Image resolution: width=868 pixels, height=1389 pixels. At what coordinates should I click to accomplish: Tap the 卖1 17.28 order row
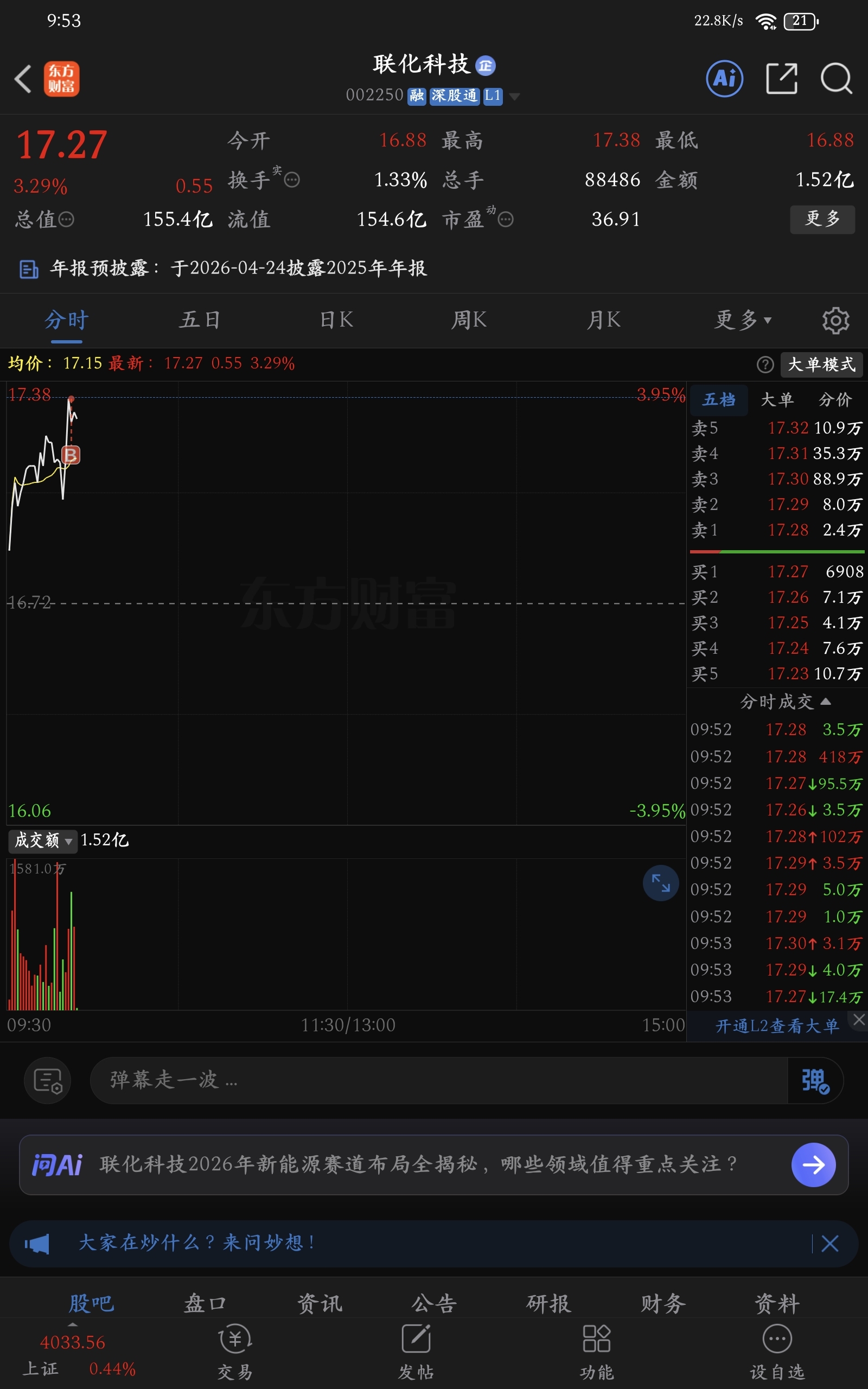click(777, 530)
